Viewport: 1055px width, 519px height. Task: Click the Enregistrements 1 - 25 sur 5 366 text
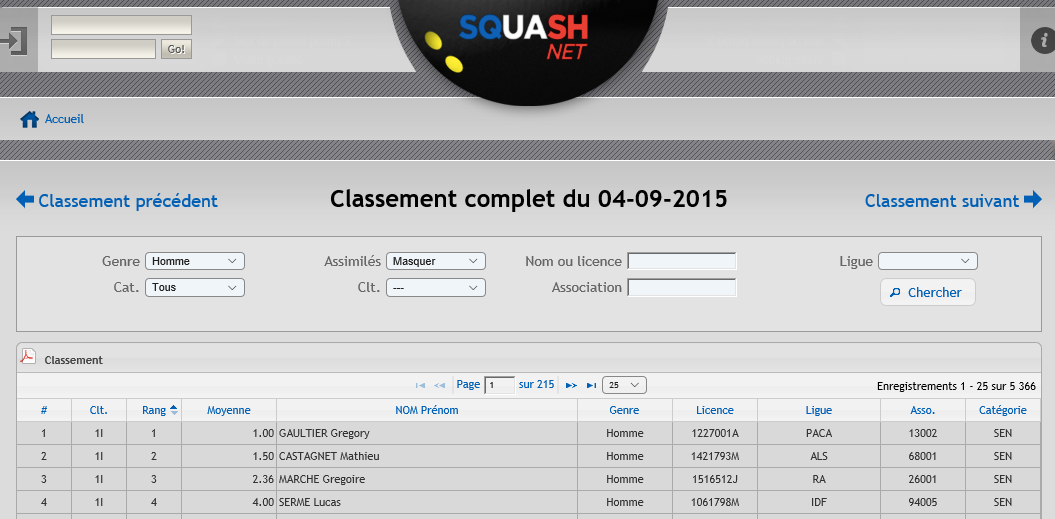pos(956,386)
